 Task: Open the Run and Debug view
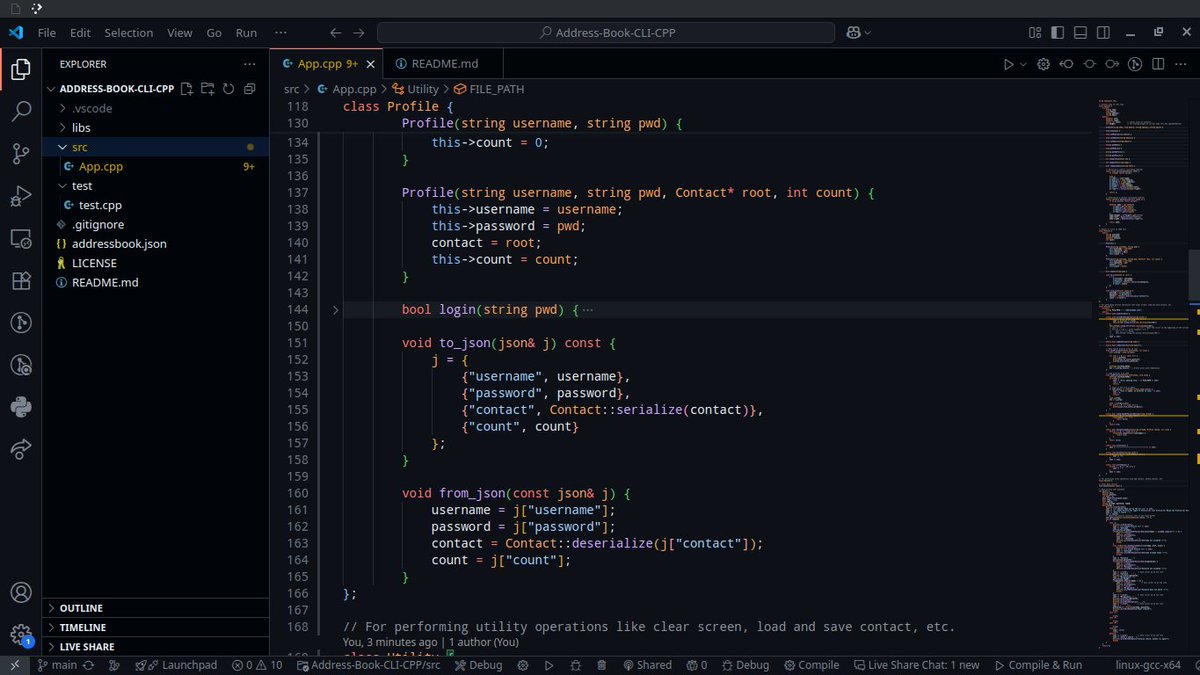pyautogui.click(x=21, y=196)
